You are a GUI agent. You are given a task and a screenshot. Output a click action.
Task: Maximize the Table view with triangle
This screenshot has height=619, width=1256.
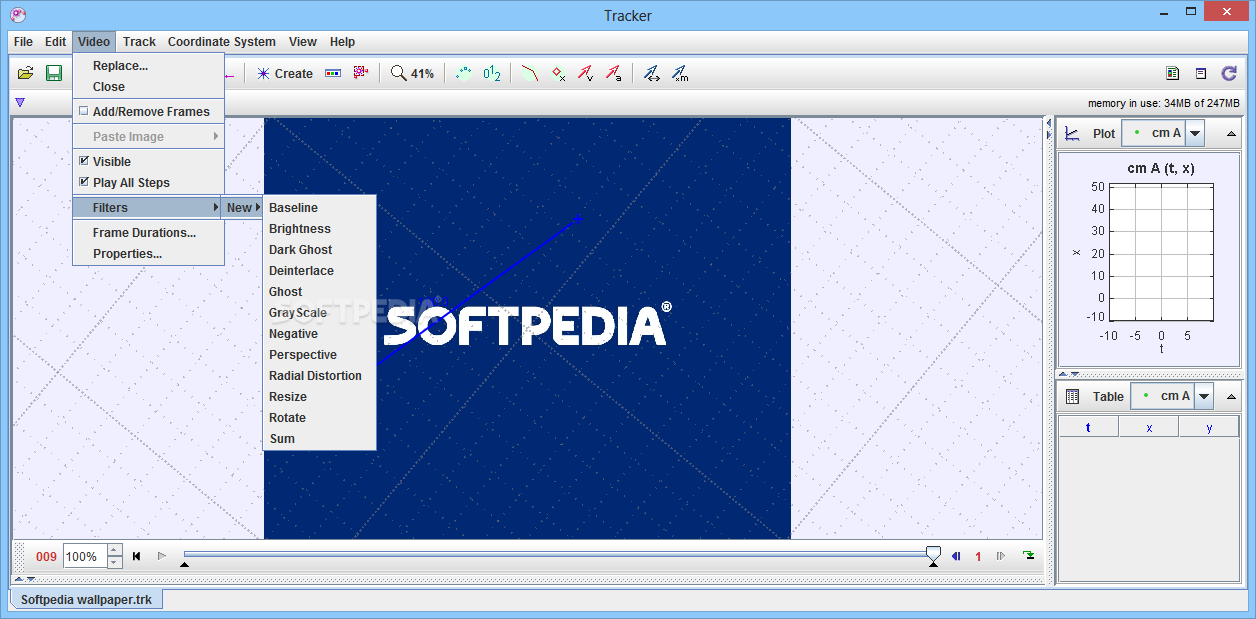[1231, 396]
